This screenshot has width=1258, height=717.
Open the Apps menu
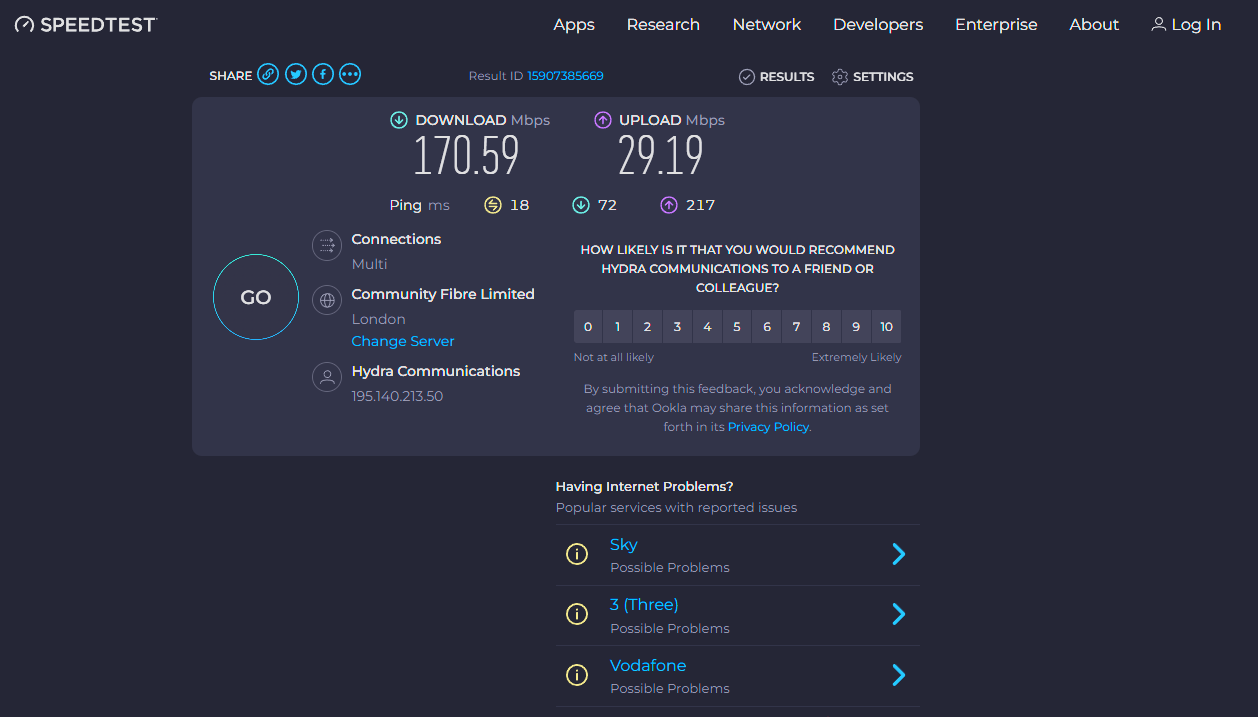click(x=574, y=25)
